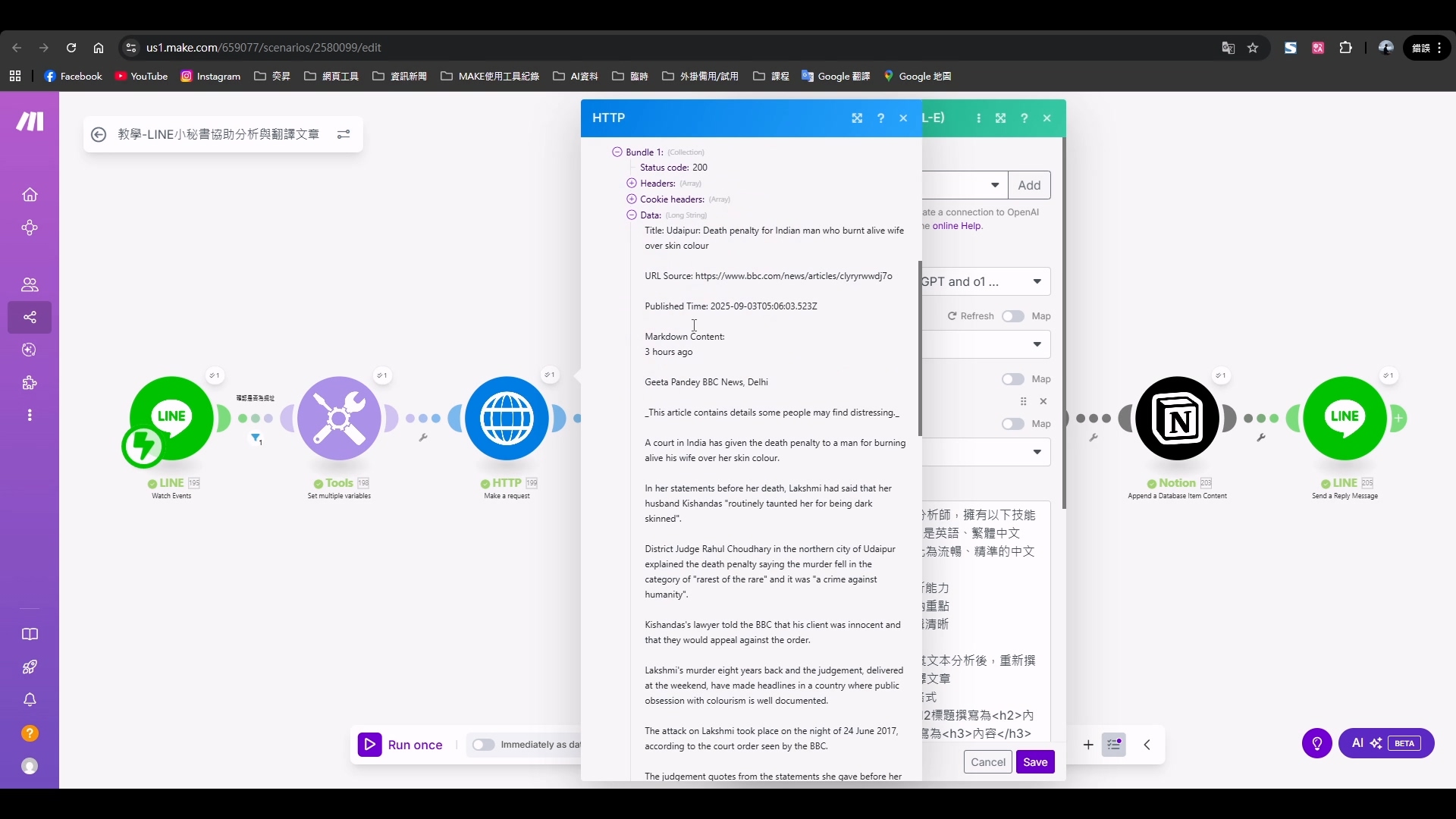Click the Cancel button in OpenAI panel
This screenshot has height=819, width=1456.
pos(988,762)
